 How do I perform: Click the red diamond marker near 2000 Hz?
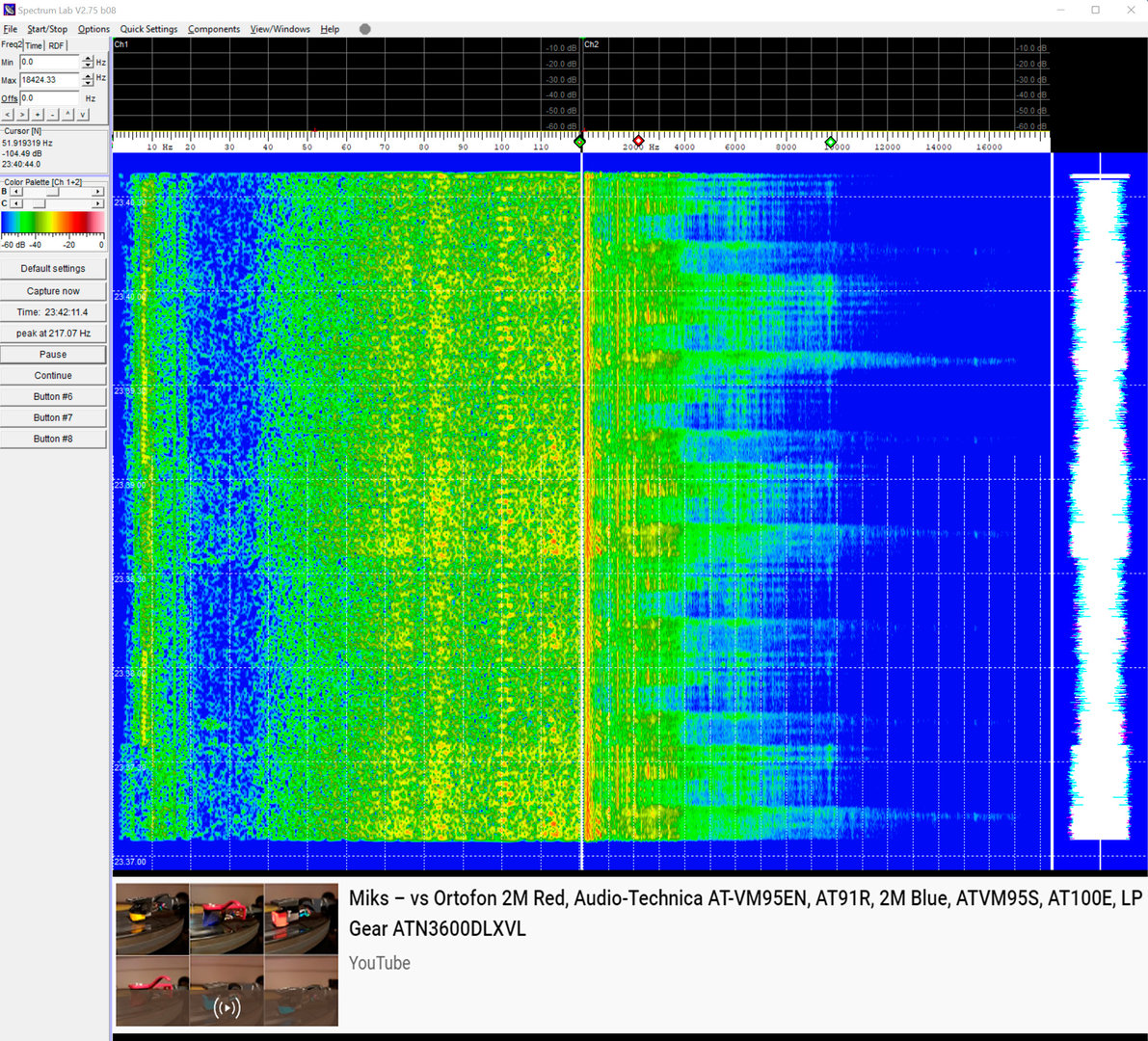pos(638,141)
